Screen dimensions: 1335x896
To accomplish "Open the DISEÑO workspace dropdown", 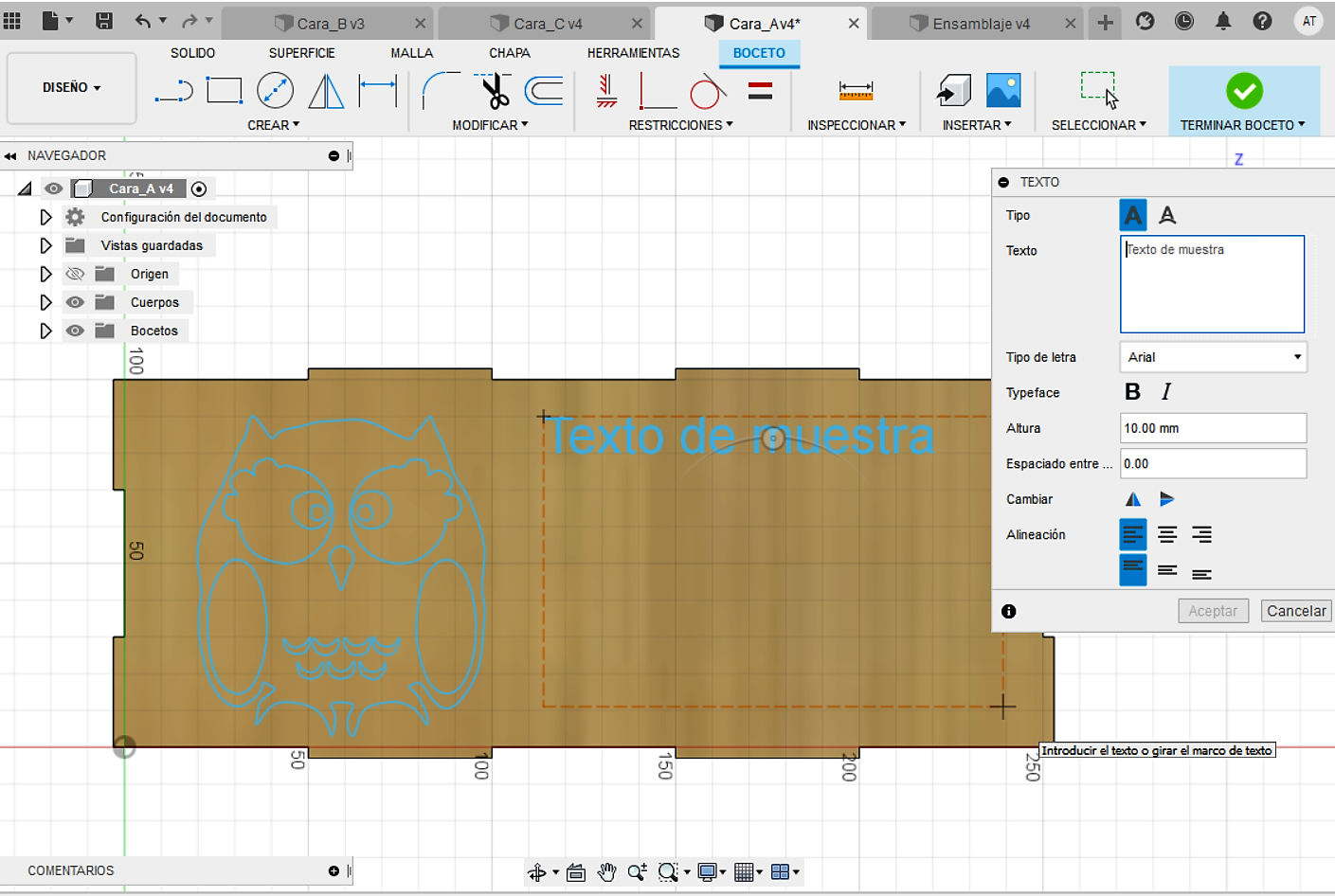I will click(x=71, y=88).
